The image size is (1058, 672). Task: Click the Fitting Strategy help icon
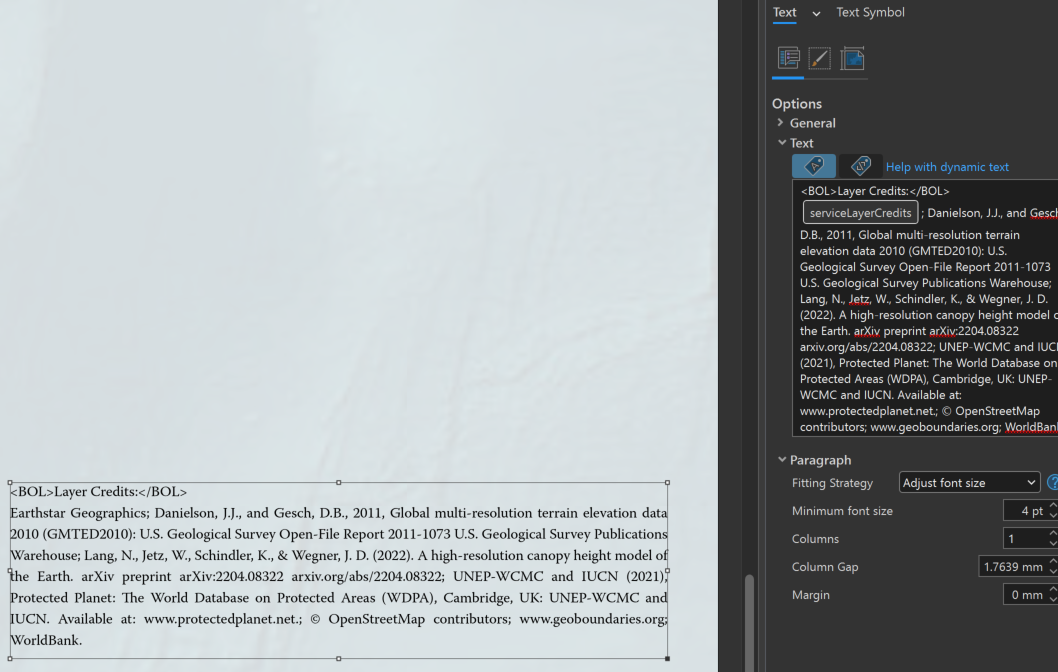(x=1052, y=482)
